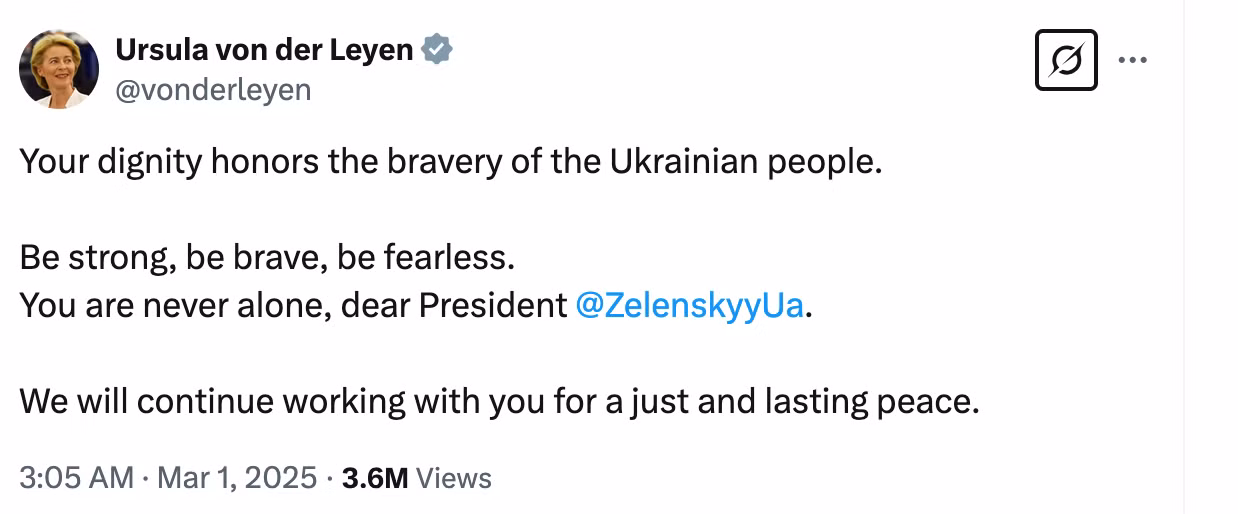Viewport: 1238px width, 514px height.
Task: Click the 'Be strong, be brave, be fearless' line
Action: pyautogui.click(x=267, y=258)
